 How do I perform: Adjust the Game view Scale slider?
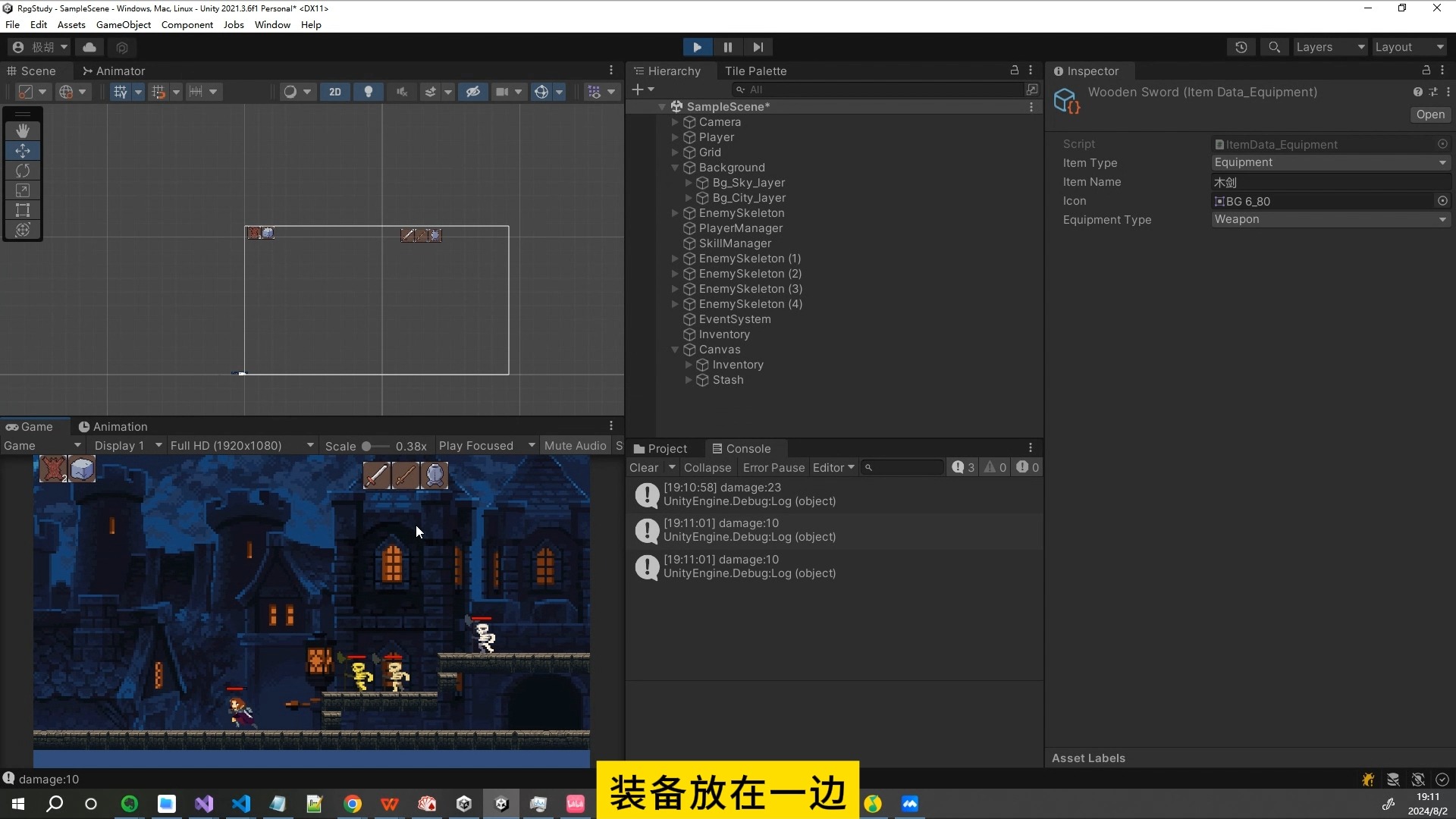[x=367, y=446]
